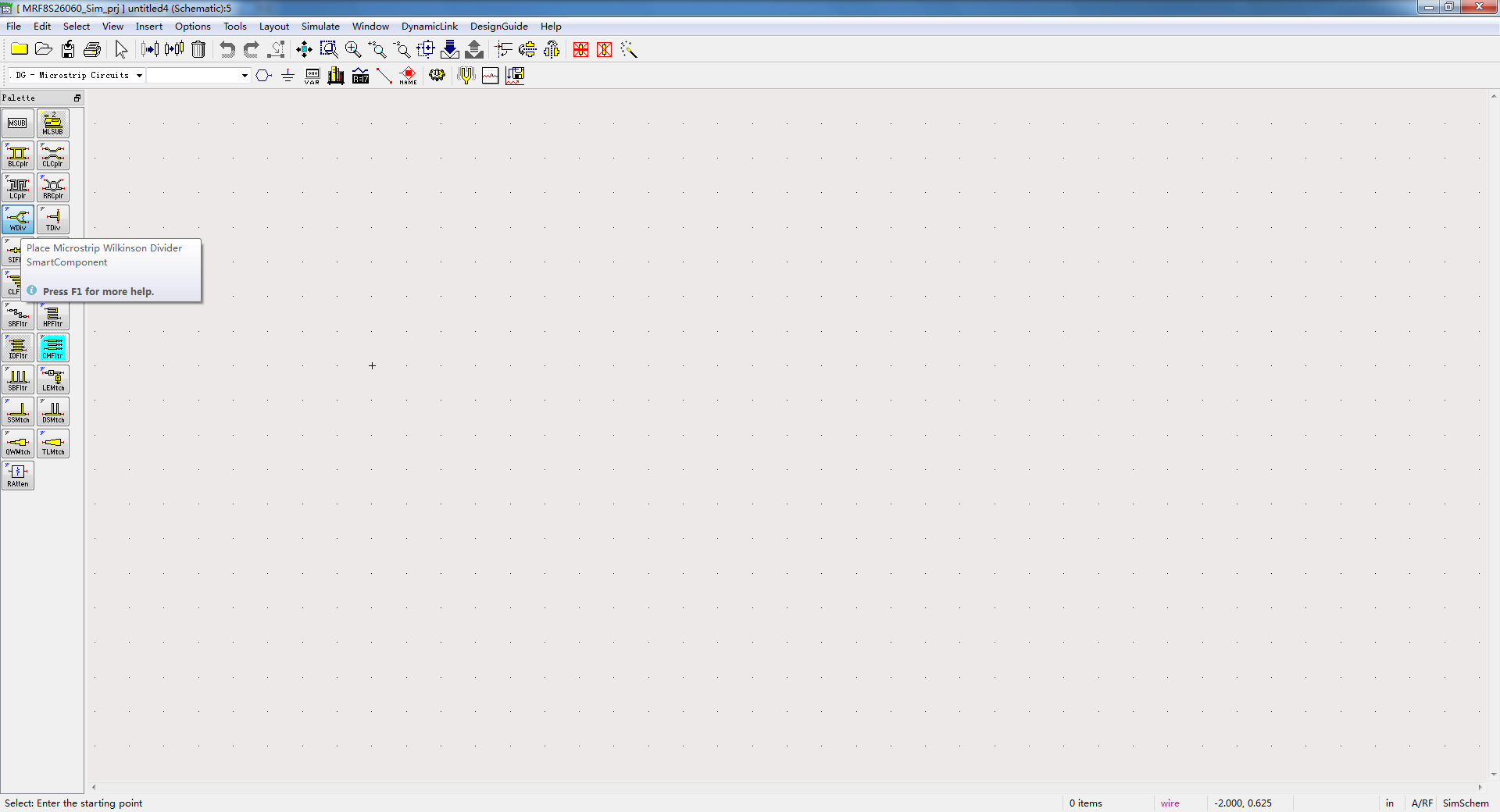Click the New schematic folder icon
The width and height of the screenshot is (1500, 812).
click(x=20, y=50)
